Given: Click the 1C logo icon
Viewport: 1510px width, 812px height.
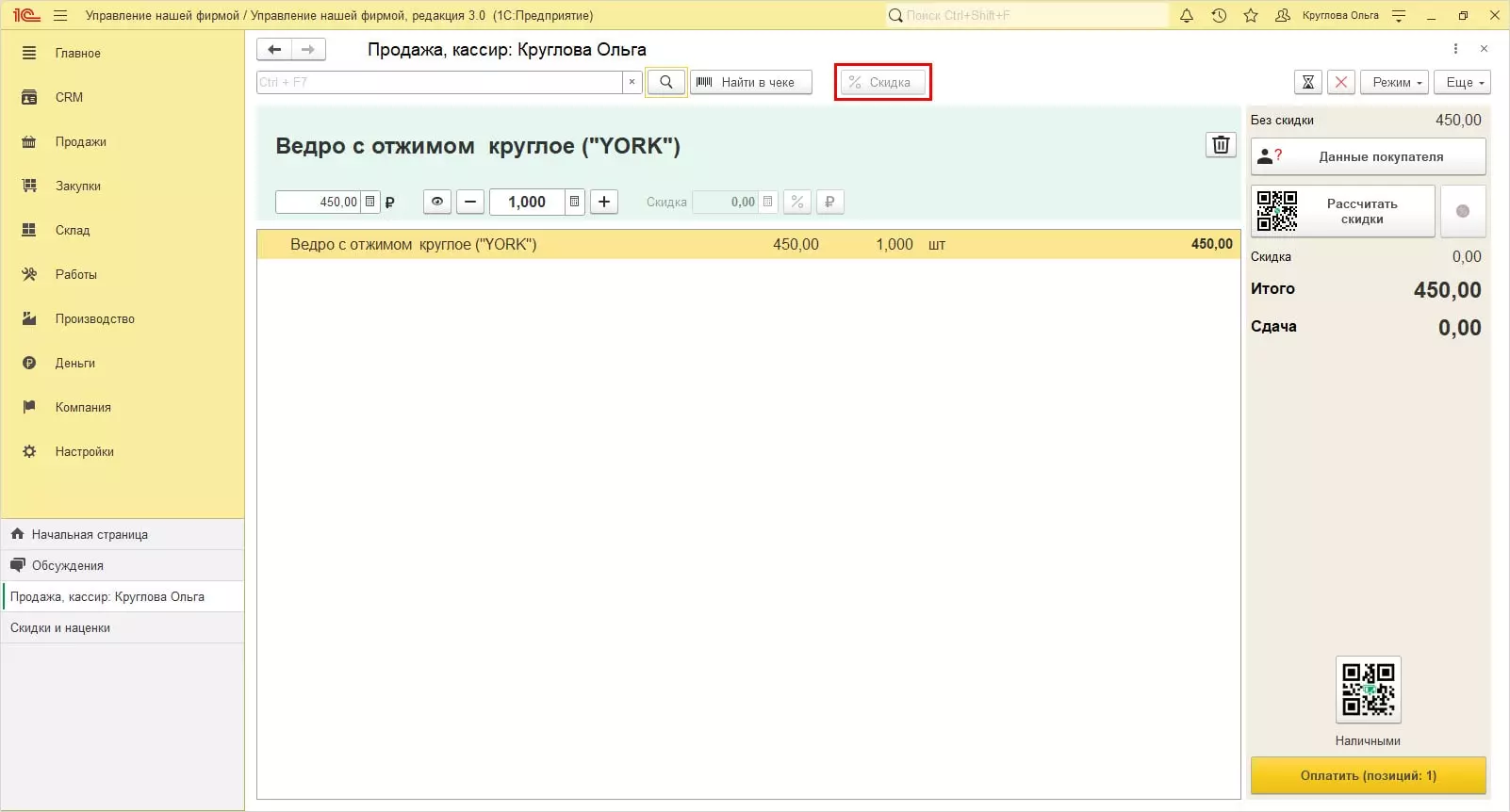Looking at the screenshot, I should [26, 15].
